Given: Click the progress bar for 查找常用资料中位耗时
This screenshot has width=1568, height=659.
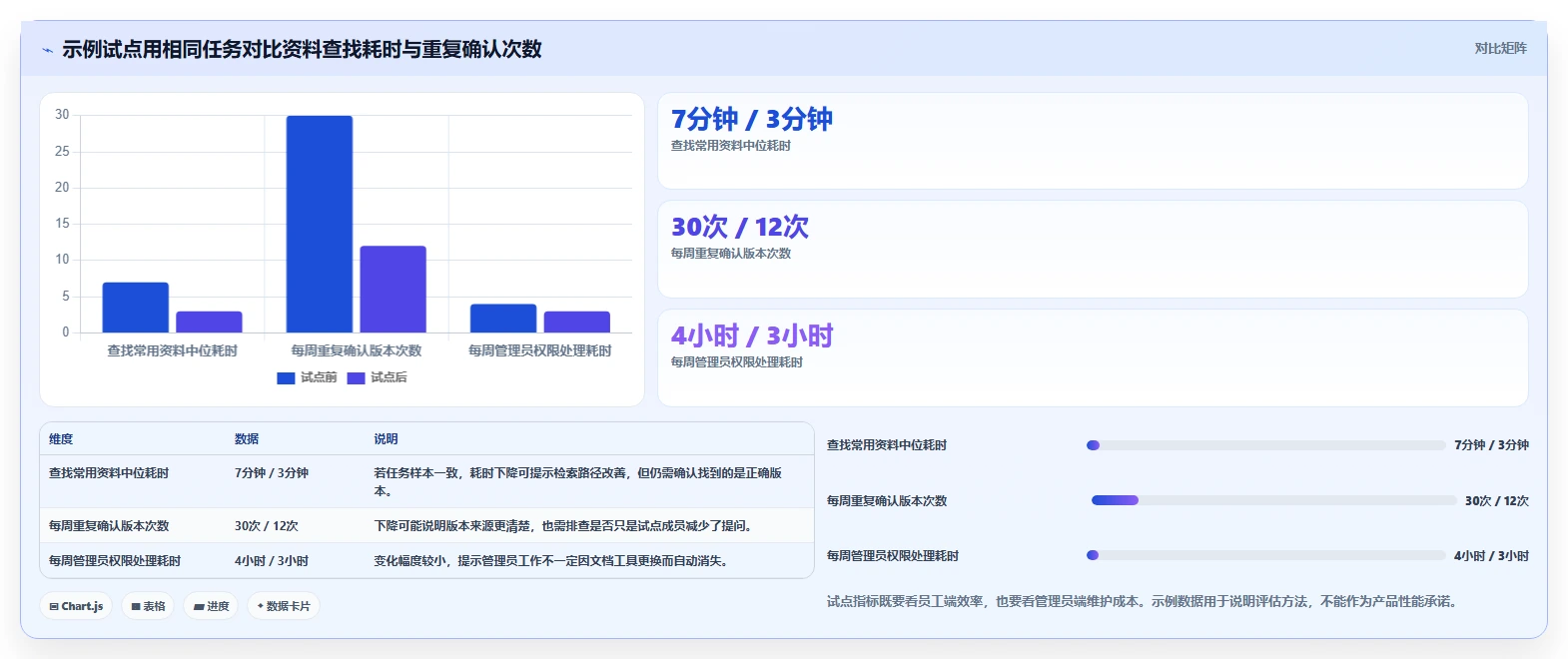Looking at the screenshot, I should 1266,445.
